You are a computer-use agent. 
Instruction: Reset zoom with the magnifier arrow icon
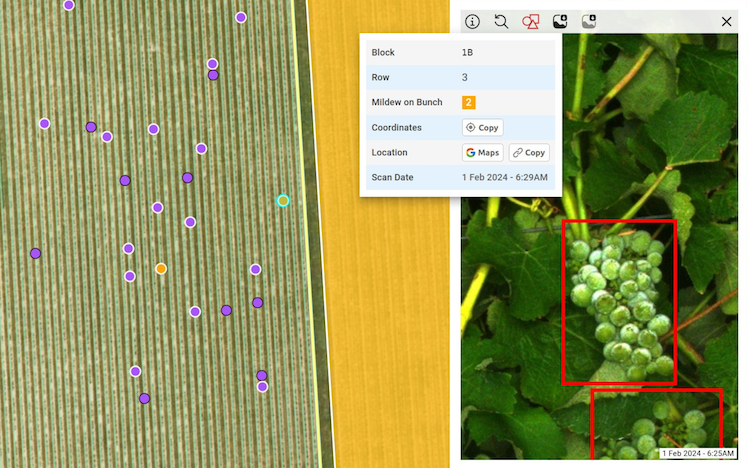tap(501, 21)
